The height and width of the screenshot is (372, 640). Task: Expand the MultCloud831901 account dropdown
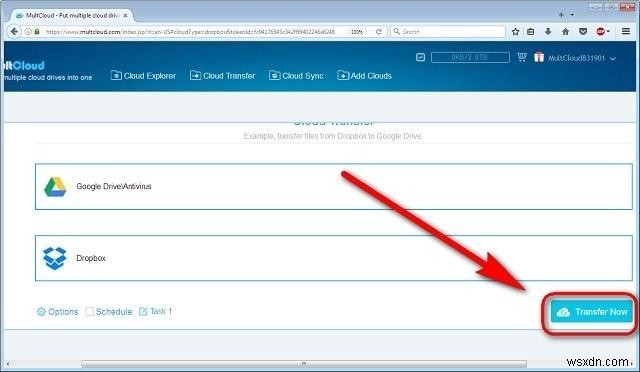pos(582,58)
